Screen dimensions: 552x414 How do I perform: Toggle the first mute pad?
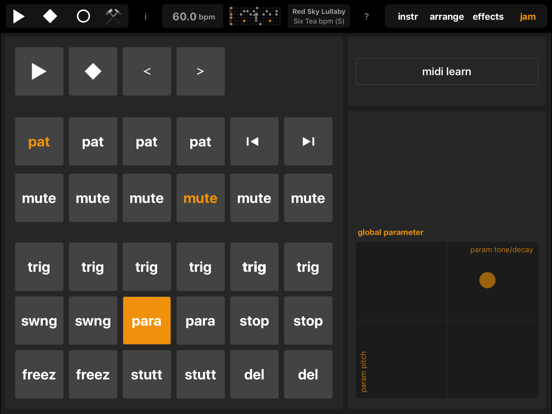point(39,198)
